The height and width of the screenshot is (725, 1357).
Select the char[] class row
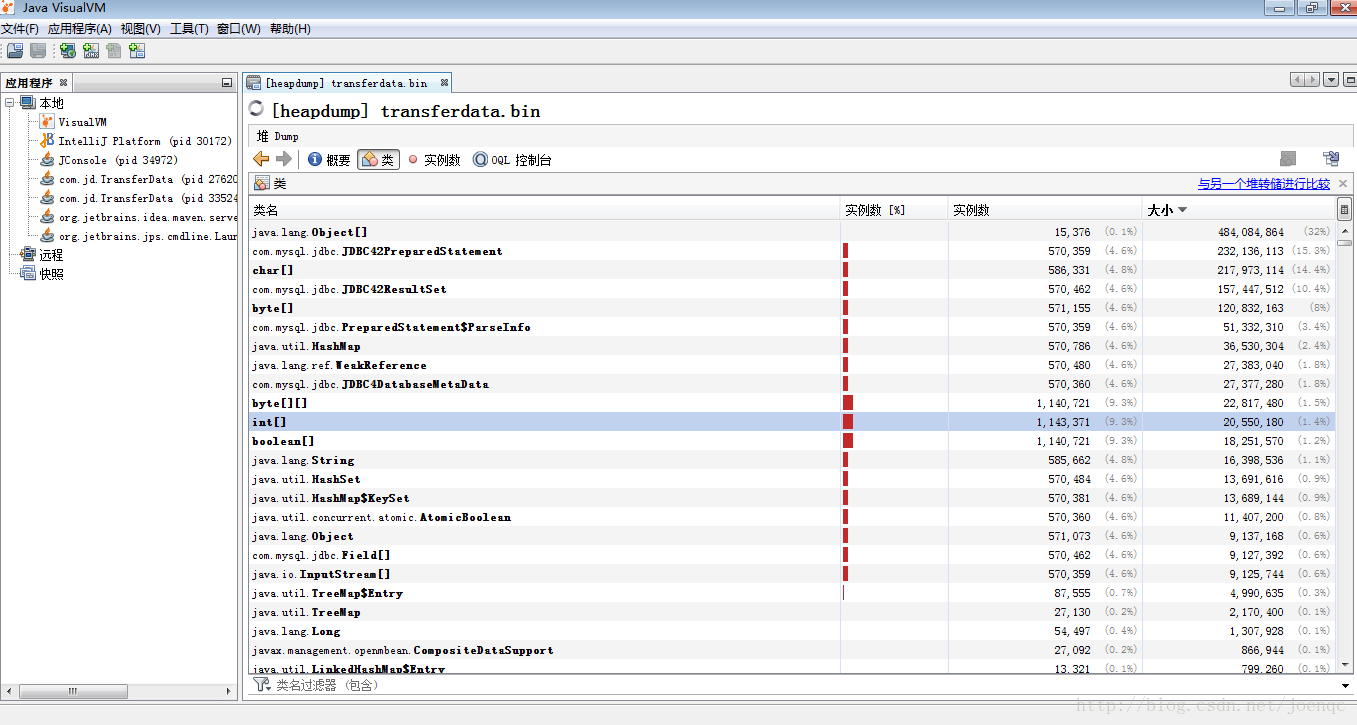point(792,270)
